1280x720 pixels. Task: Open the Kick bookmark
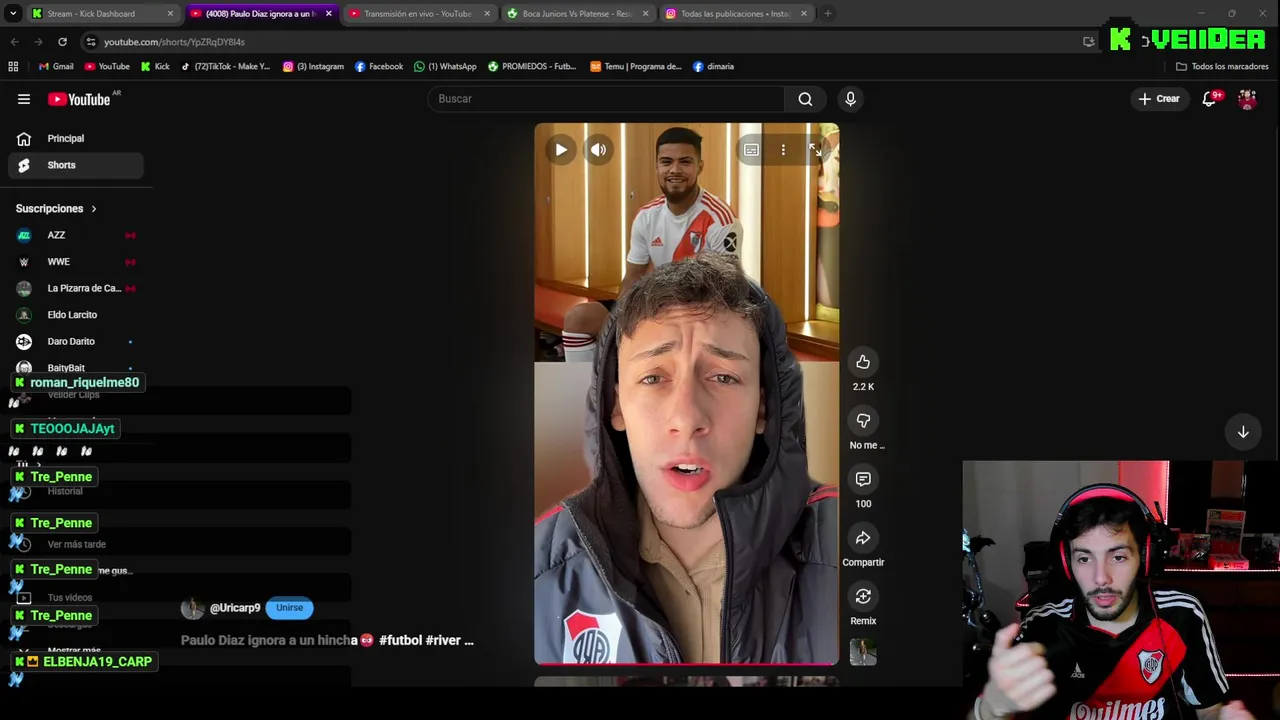tap(155, 67)
